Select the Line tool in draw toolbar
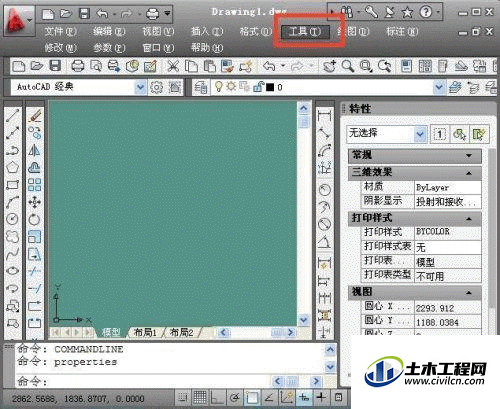Viewport: 500px width, 409px height. 13,116
